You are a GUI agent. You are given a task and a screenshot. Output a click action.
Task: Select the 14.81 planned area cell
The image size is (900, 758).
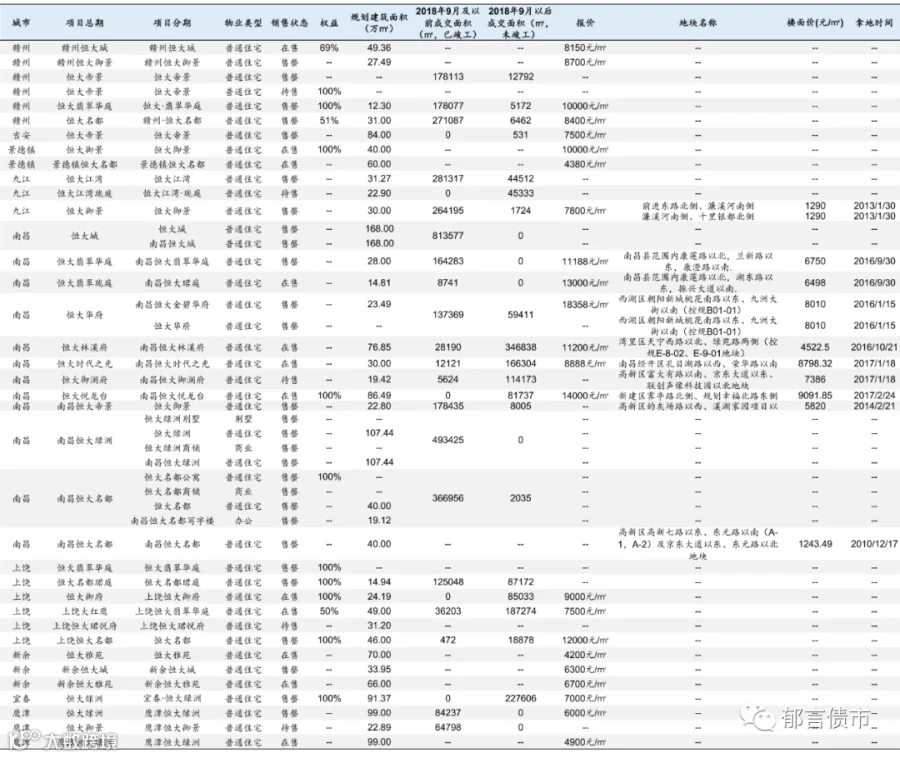pos(379,283)
